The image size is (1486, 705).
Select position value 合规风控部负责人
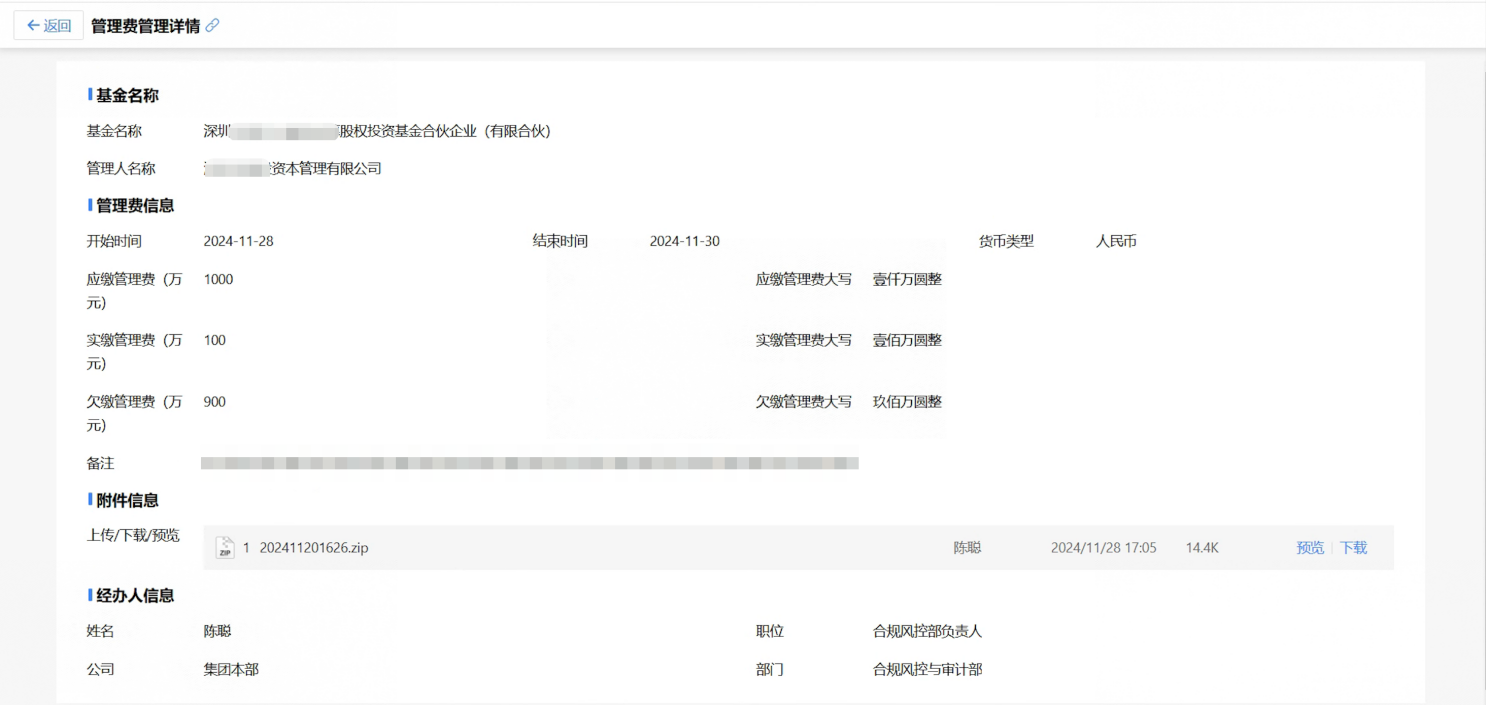tap(927, 631)
